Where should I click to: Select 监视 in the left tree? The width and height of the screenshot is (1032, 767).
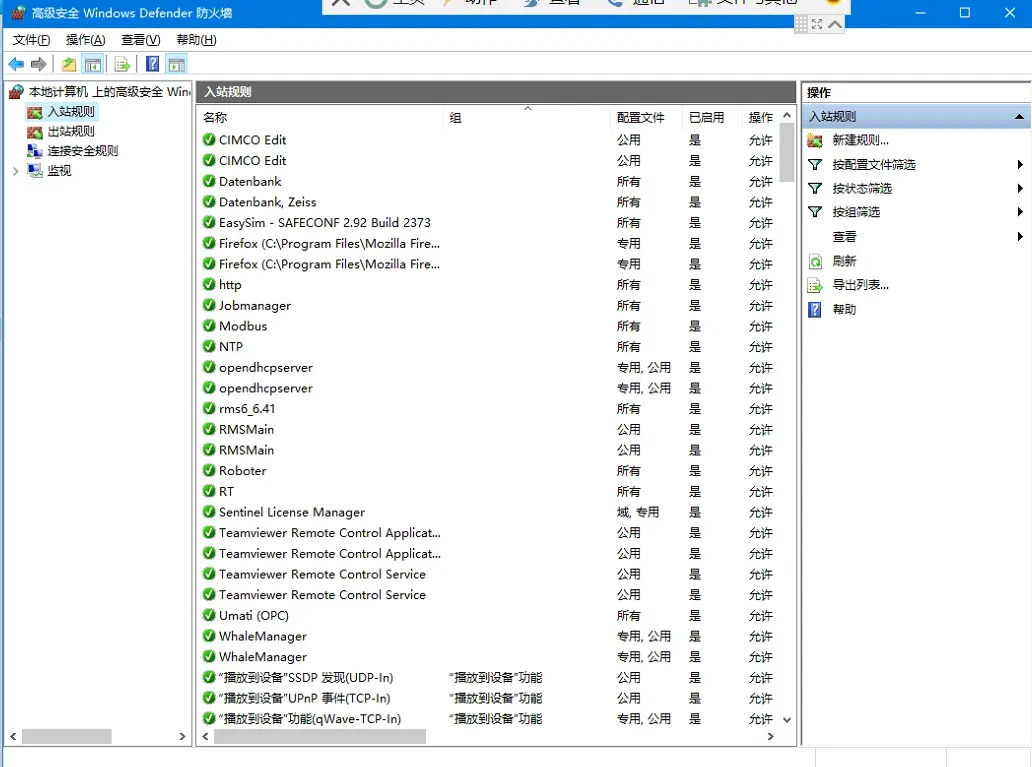tap(59, 171)
